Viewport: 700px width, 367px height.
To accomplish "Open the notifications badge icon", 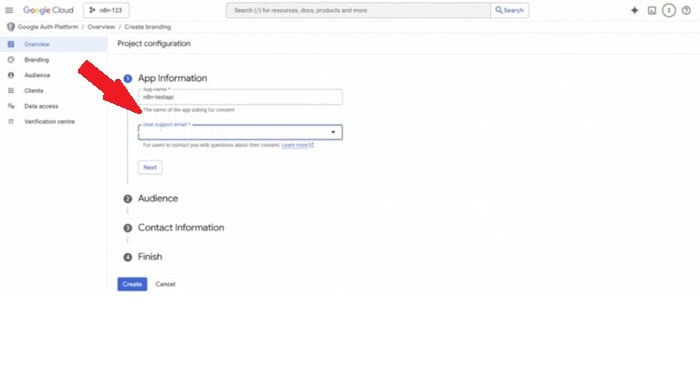I will [669, 10].
